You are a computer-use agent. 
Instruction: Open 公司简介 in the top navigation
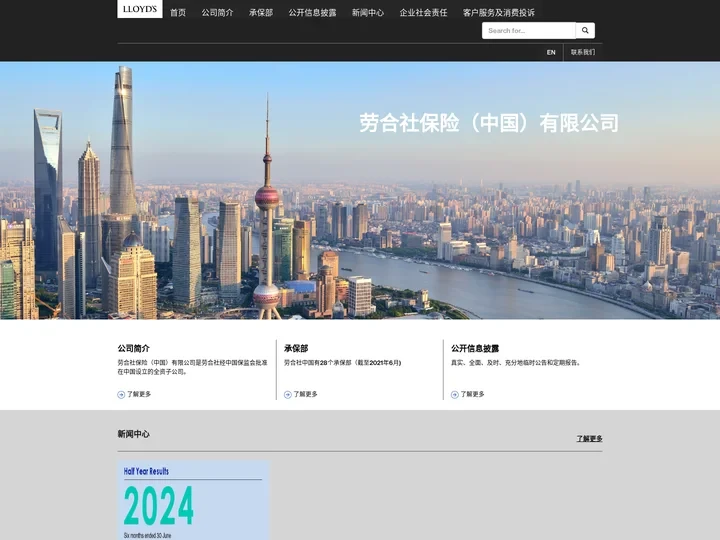(217, 13)
